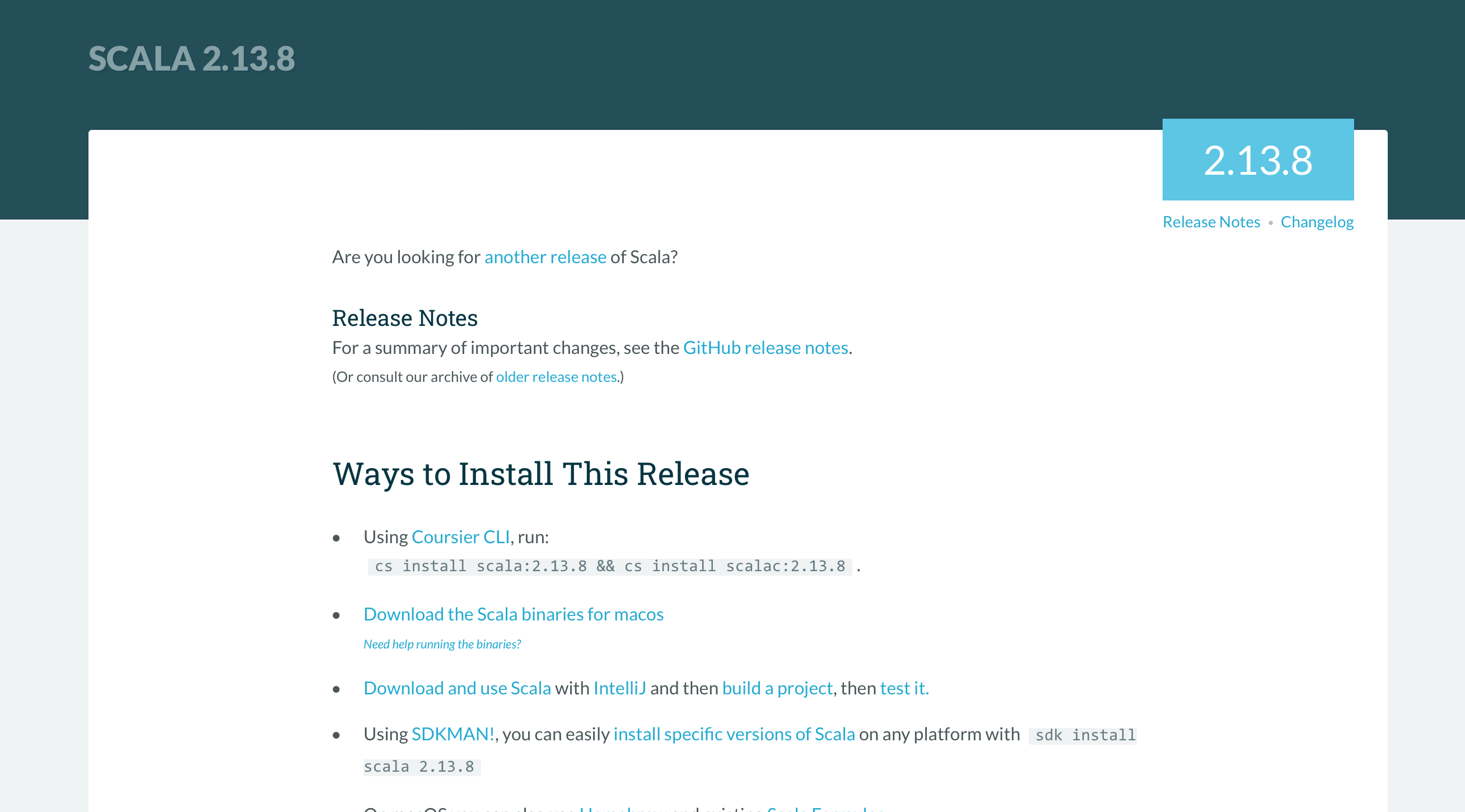This screenshot has width=1465, height=812.
Task: Click the 'Release Notes' section heading
Action: coord(404,318)
